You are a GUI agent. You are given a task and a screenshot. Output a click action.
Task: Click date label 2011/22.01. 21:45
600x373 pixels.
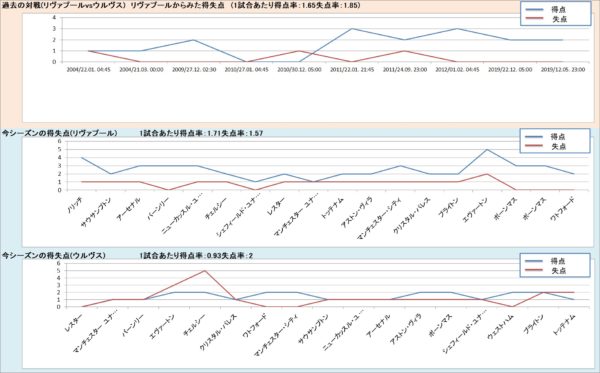pos(352,70)
